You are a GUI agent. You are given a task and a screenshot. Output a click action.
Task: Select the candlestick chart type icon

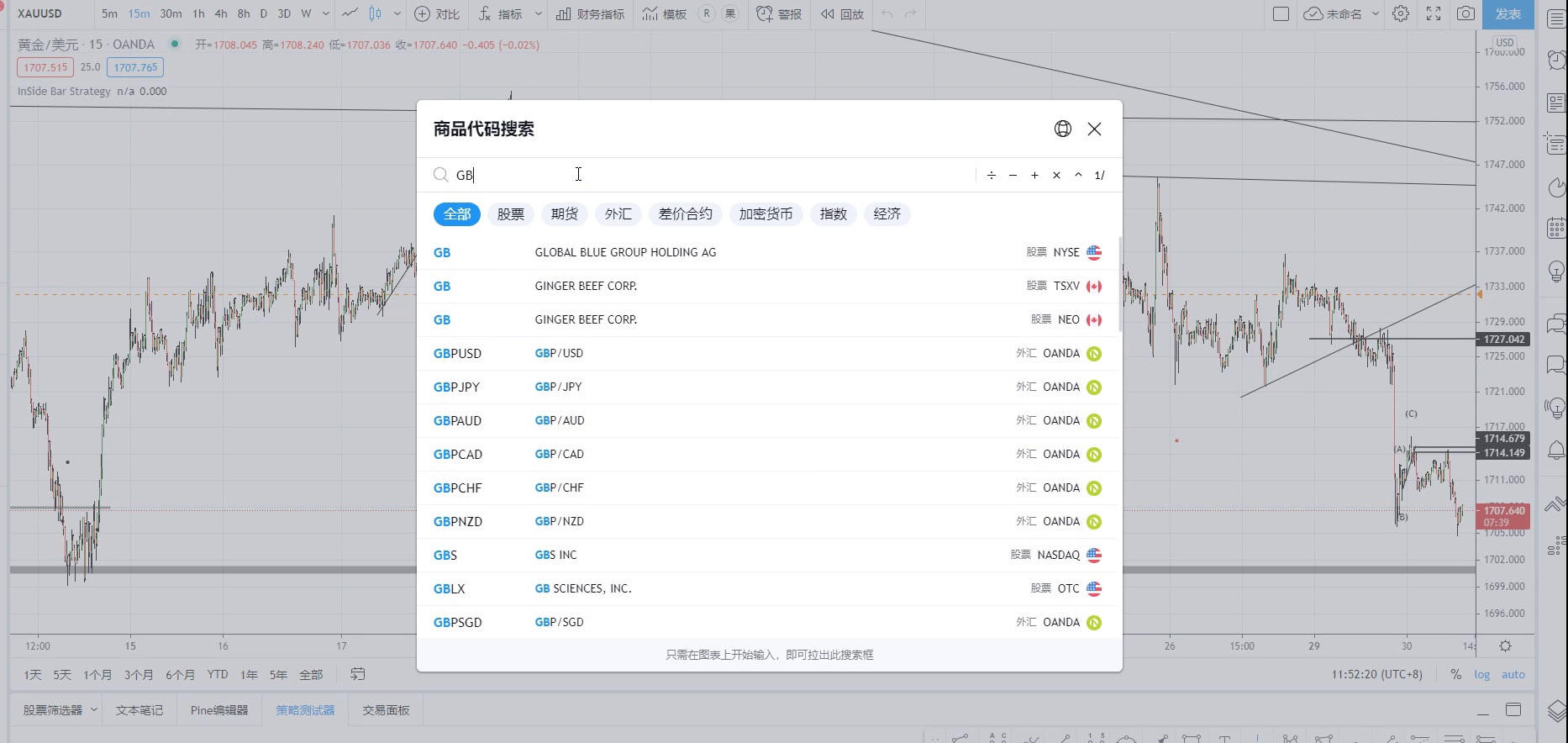[x=375, y=13]
